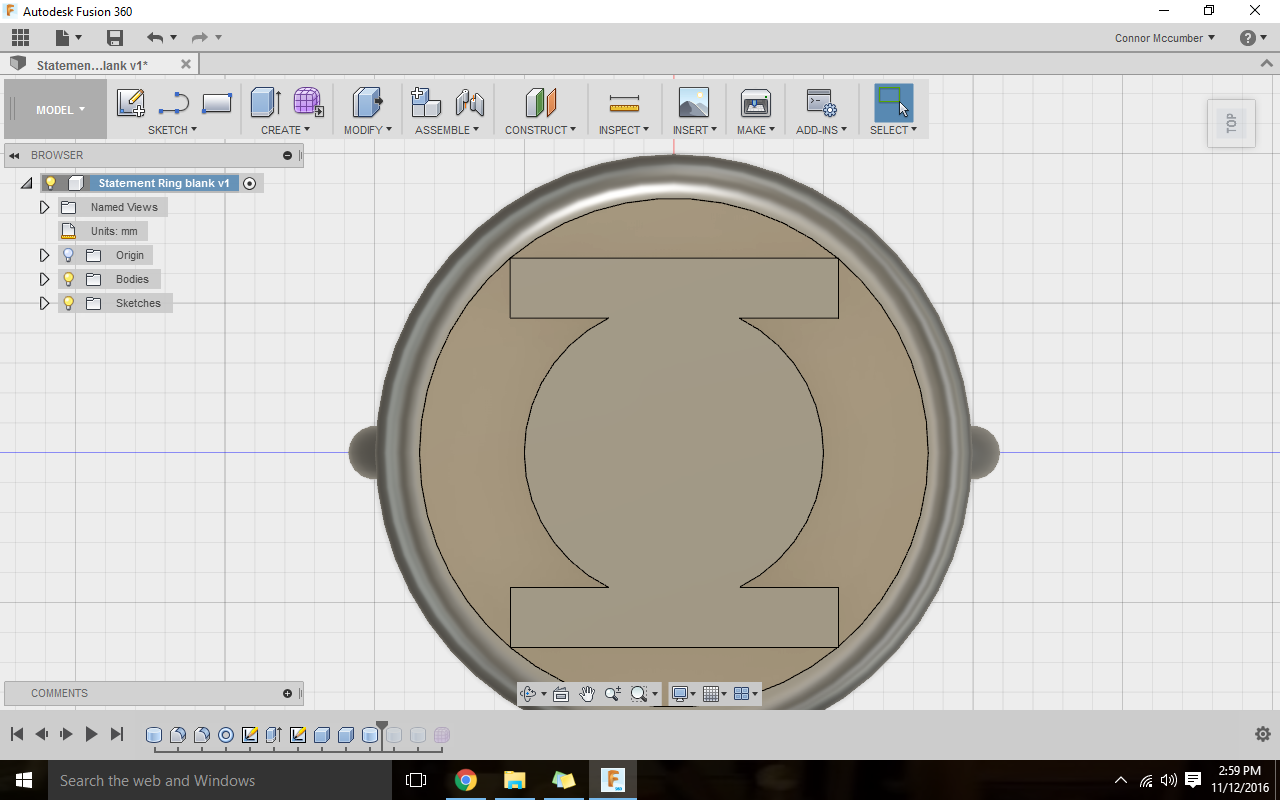Open the Viewports layout dropdown

(746, 694)
